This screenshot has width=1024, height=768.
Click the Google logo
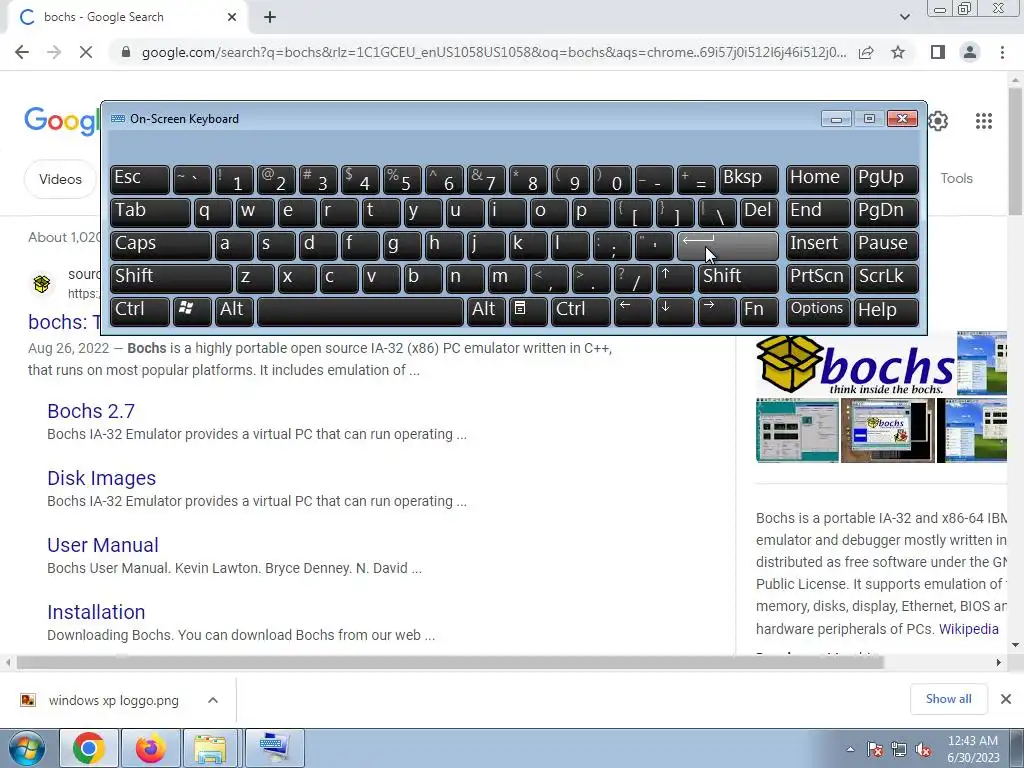point(62,121)
